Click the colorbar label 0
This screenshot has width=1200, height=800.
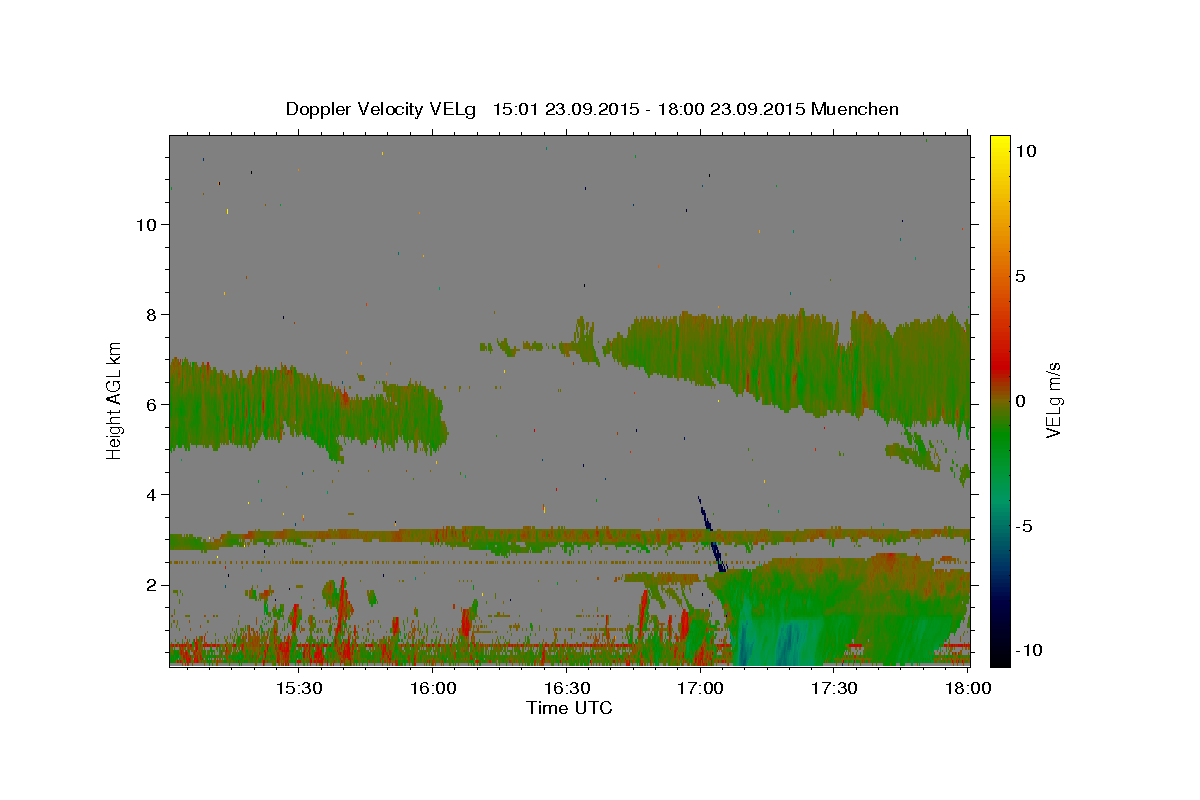tap(1020, 401)
